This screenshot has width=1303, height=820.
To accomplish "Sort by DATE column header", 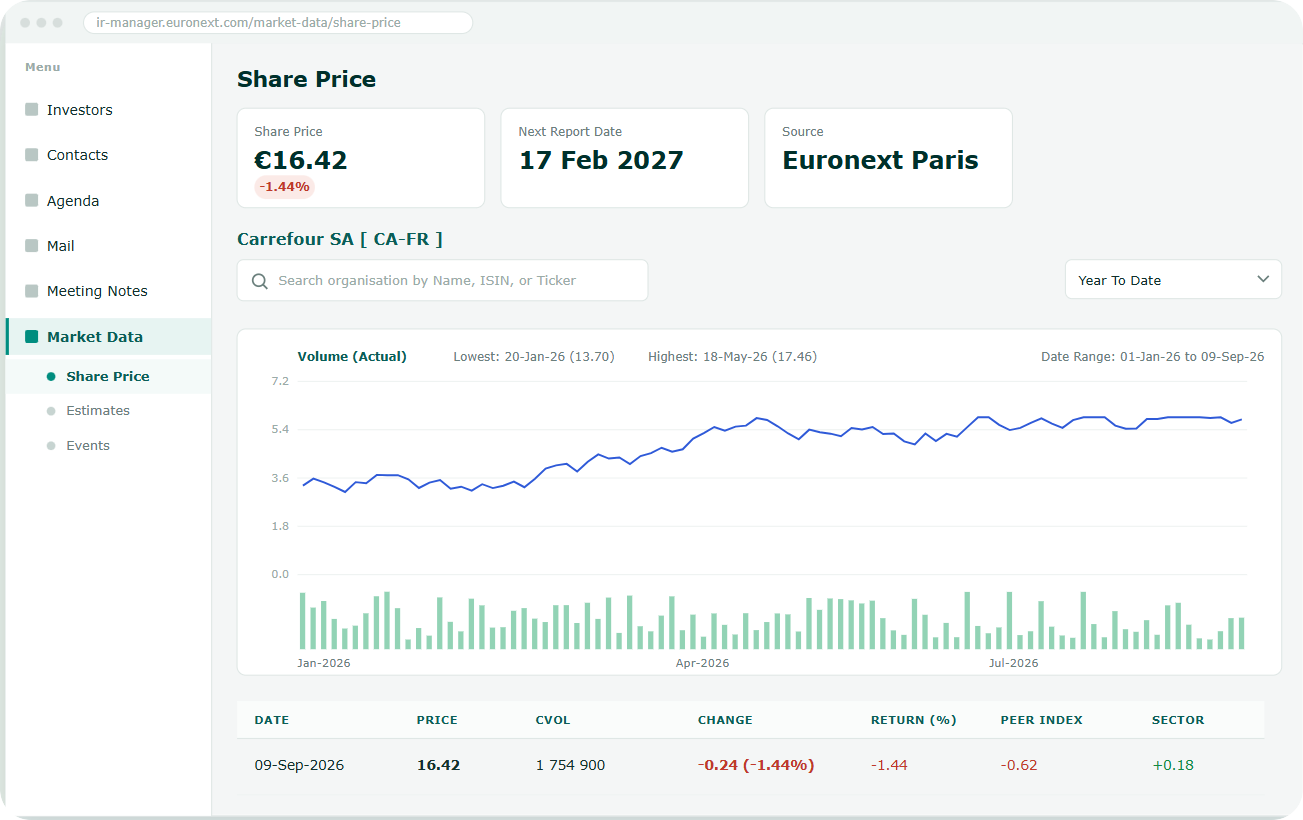I will 272,720.
